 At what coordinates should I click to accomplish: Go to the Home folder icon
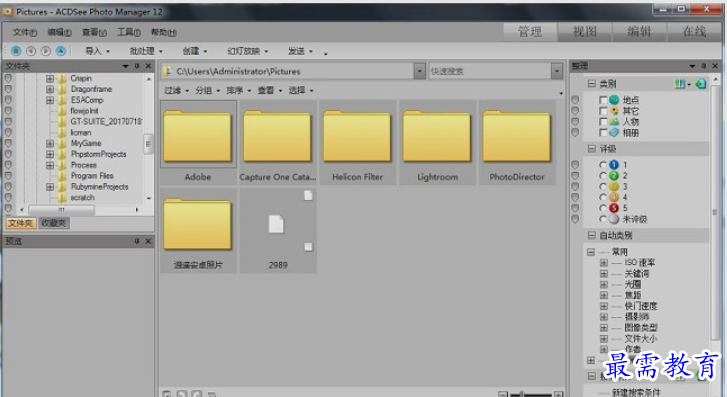16,51
